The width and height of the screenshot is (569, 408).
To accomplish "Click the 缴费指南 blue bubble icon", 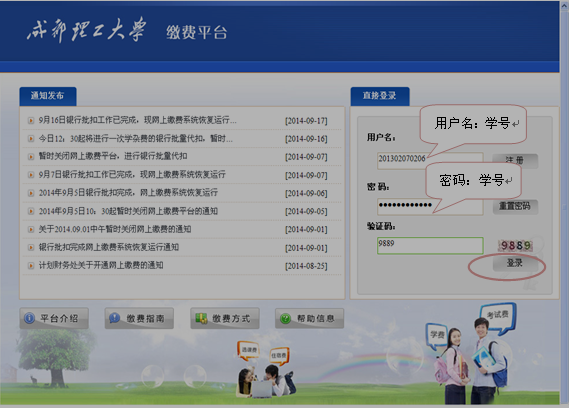I will [x=114, y=318].
